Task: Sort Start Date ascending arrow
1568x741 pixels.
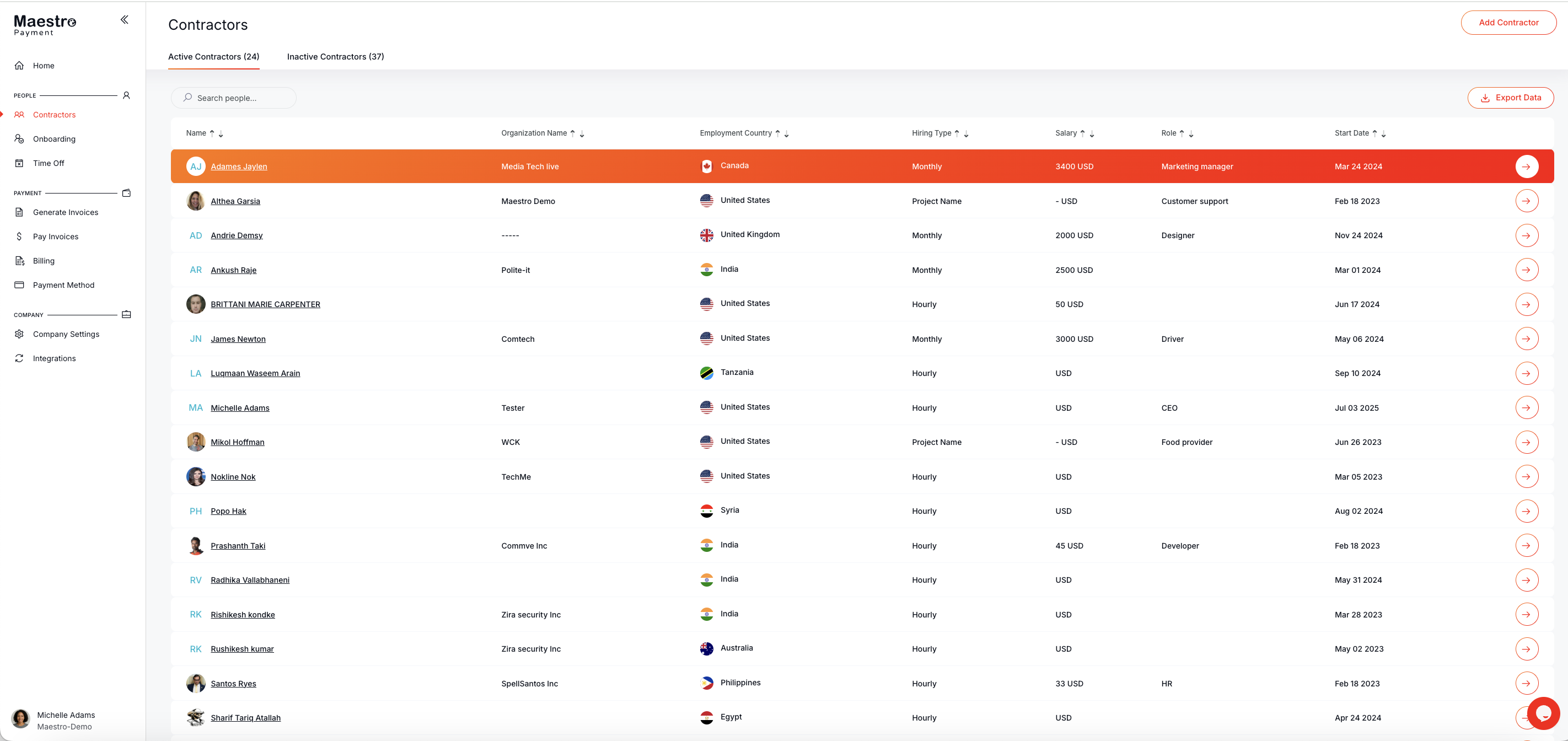Action: tap(1374, 133)
